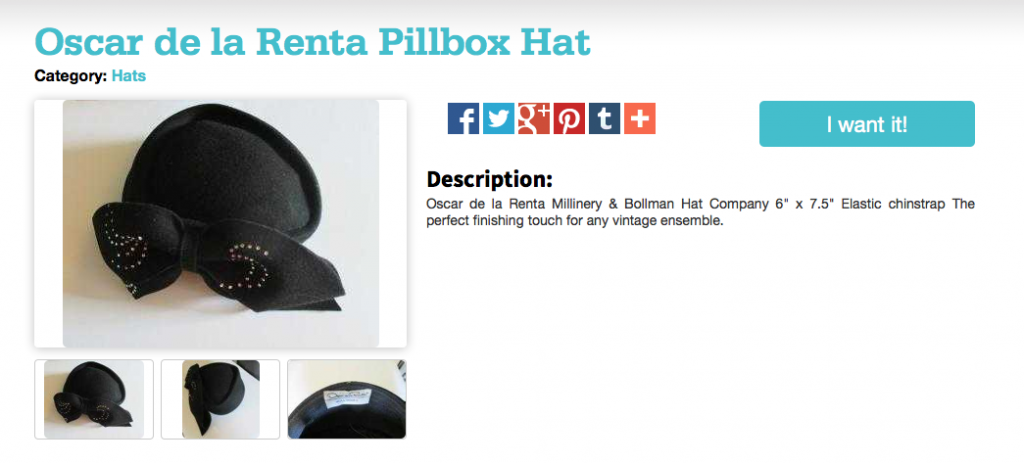
Task: Show the third thumbnail of the inner label
Action: [x=347, y=399]
